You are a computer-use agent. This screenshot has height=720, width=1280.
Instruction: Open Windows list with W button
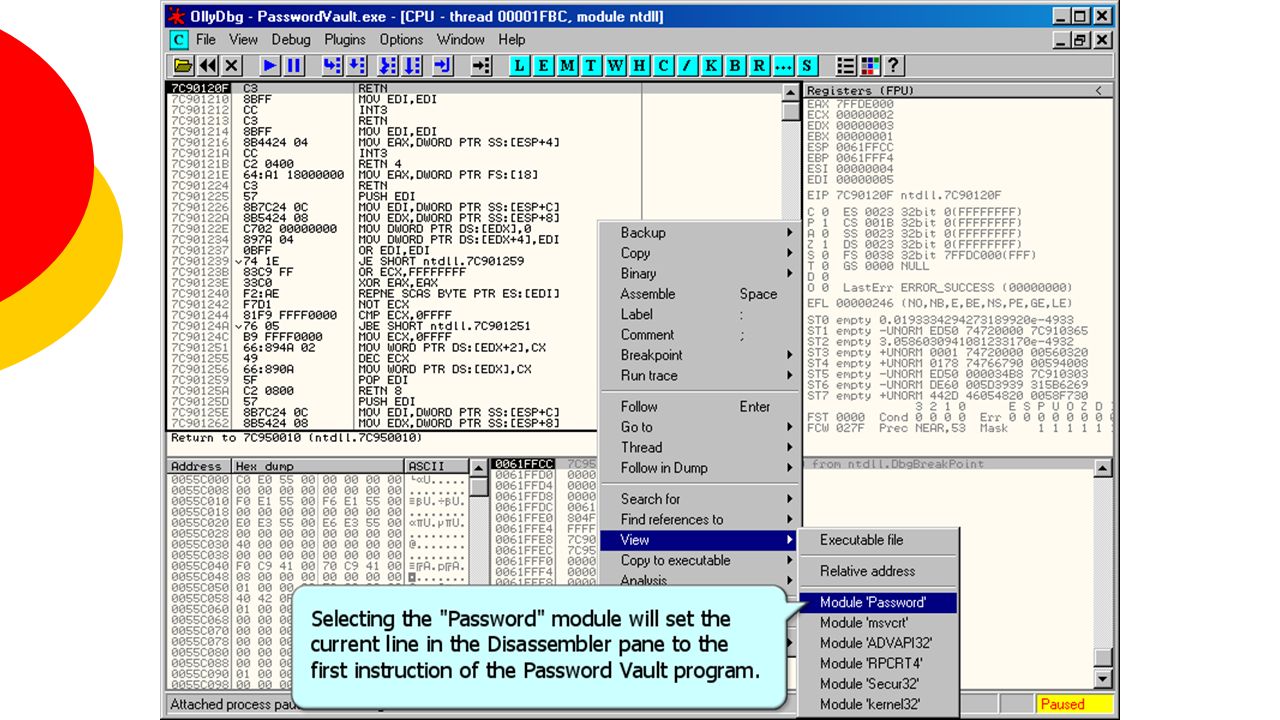tap(616, 66)
